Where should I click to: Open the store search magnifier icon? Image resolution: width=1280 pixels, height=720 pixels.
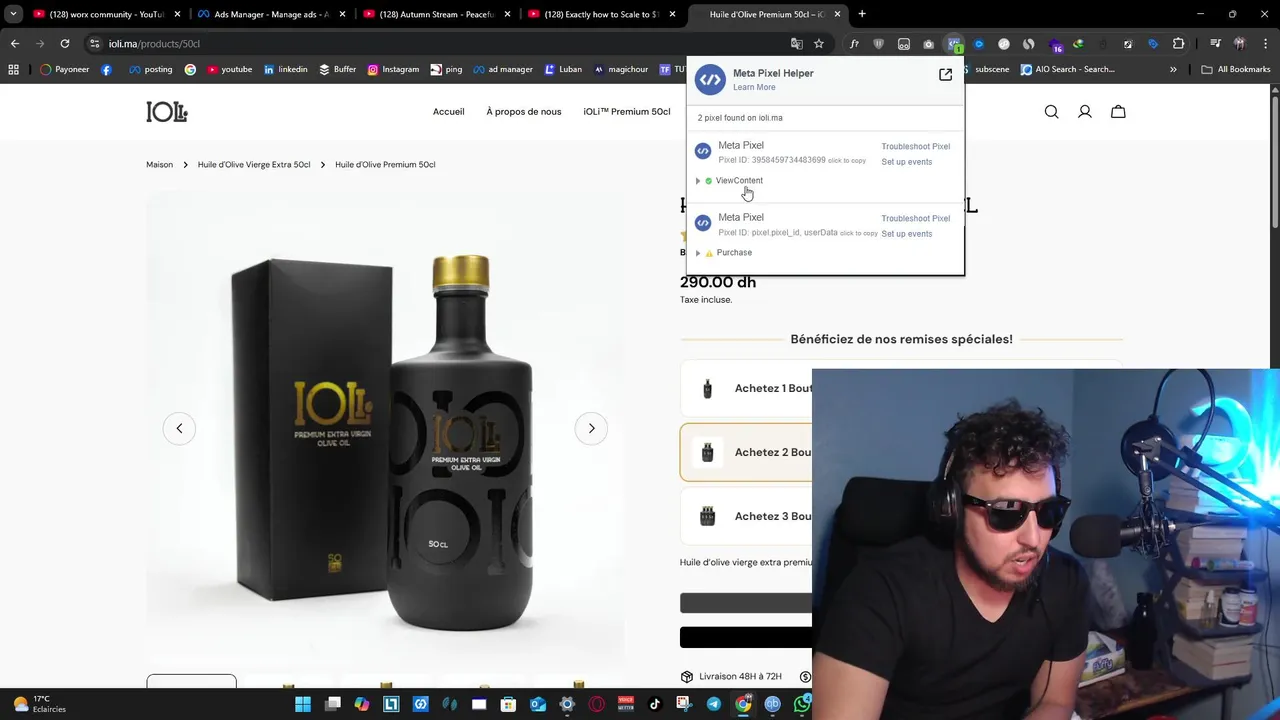coord(1051,112)
